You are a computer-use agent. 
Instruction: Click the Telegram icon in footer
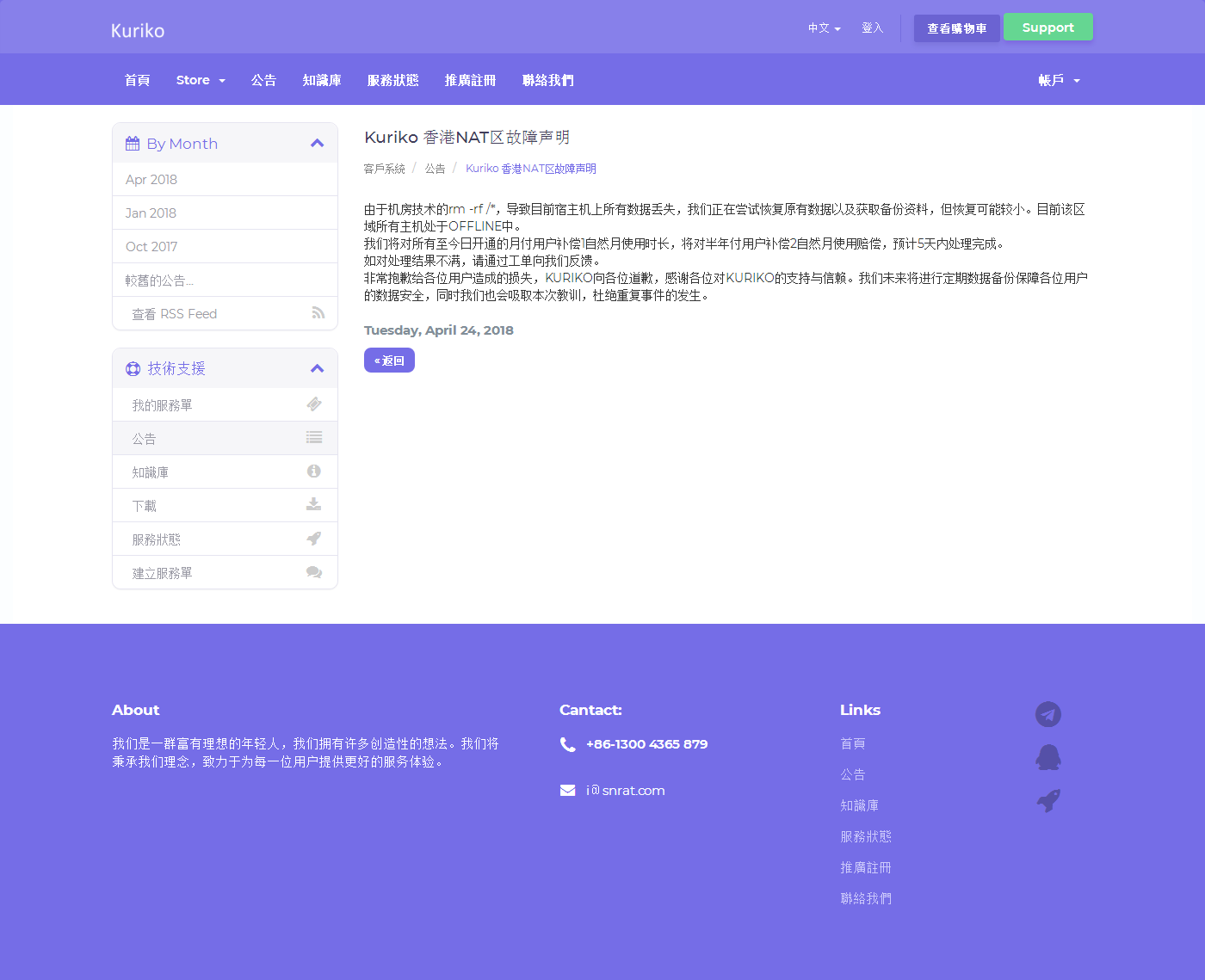coord(1047,714)
